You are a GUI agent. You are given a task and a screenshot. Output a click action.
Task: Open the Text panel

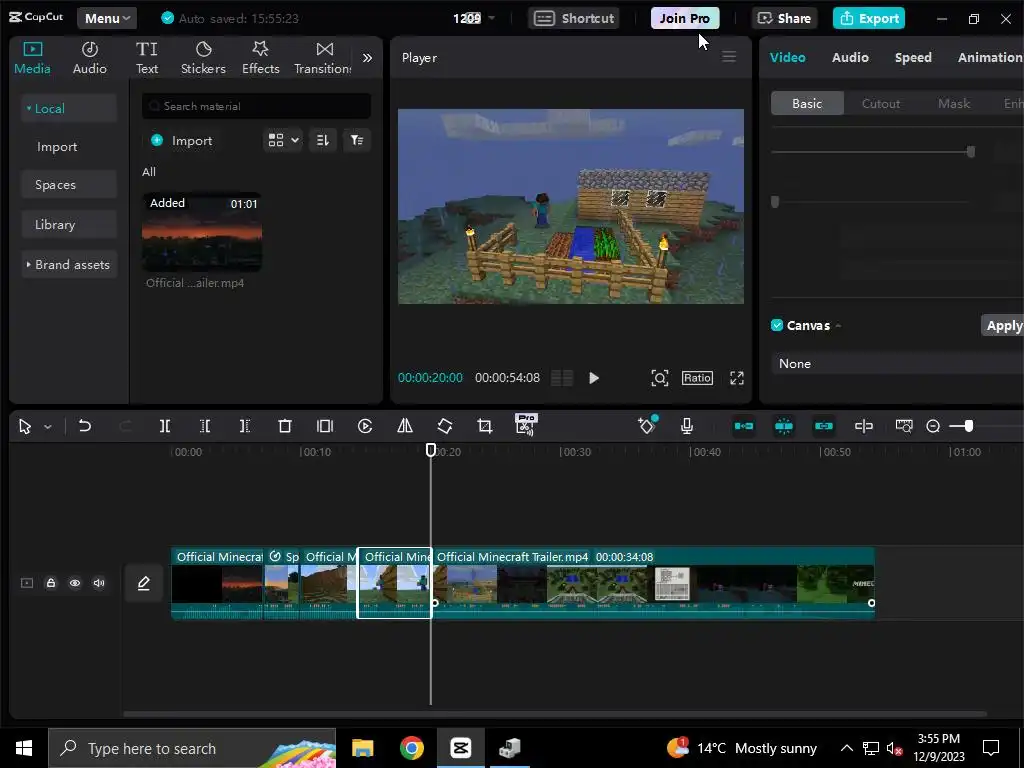[146, 57]
